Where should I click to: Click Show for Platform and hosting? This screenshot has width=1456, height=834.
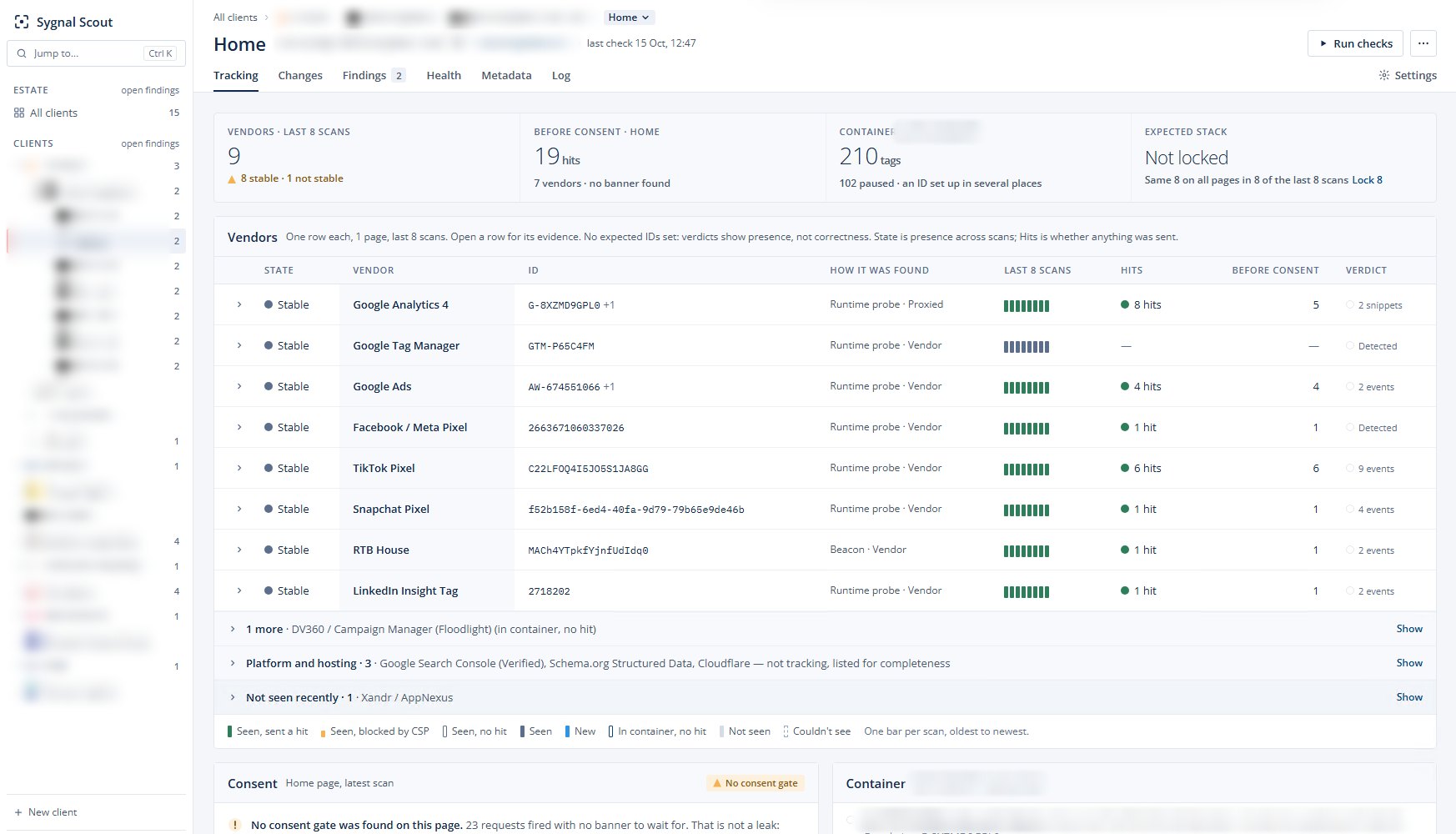click(1409, 663)
